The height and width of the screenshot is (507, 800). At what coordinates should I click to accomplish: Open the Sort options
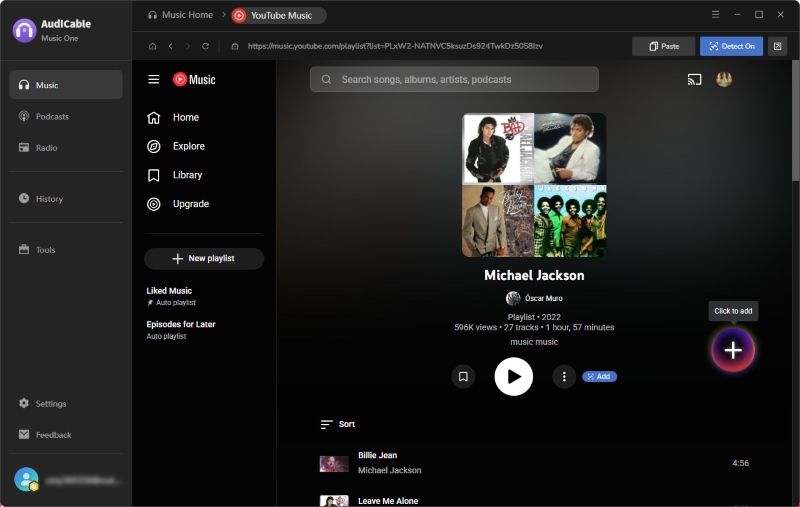tap(338, 424)
